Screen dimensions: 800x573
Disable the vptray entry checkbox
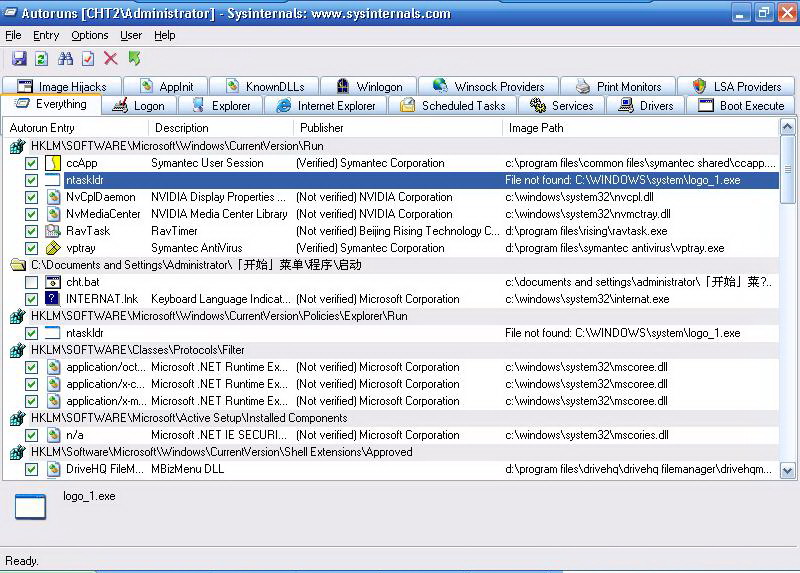32,249
